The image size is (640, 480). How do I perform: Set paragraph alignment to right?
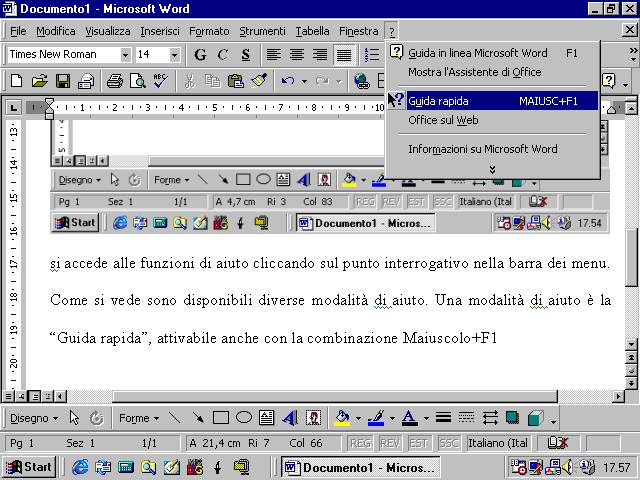tap(320, 55)
